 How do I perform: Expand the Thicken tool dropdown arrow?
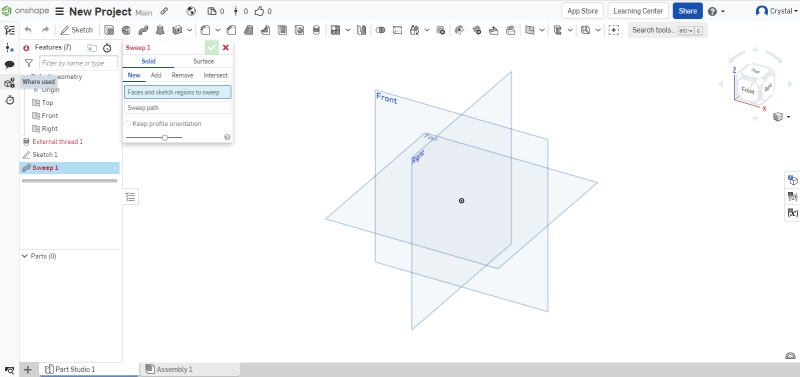tap(190, 30)
